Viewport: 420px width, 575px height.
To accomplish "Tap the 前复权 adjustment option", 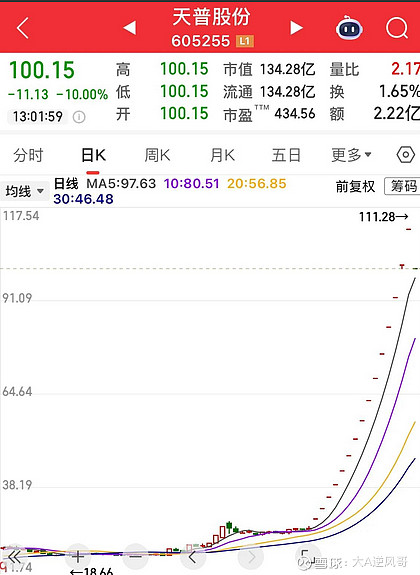I will 355,187.
